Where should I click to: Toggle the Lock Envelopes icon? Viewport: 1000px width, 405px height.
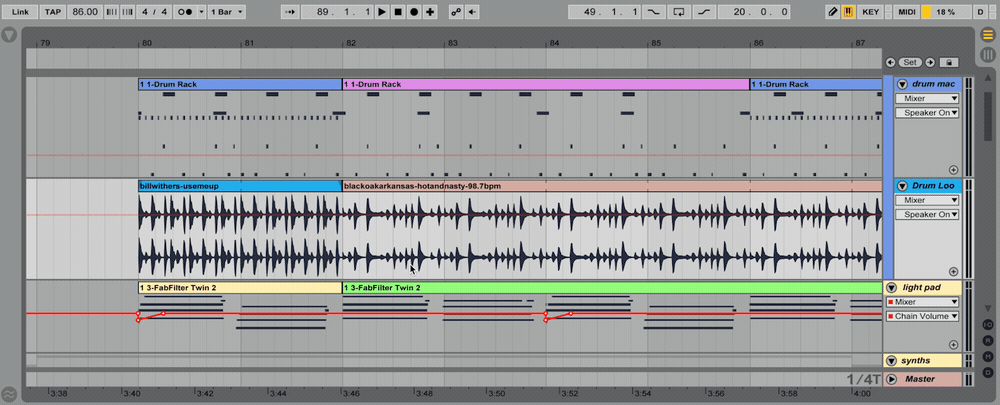point(950,63)
